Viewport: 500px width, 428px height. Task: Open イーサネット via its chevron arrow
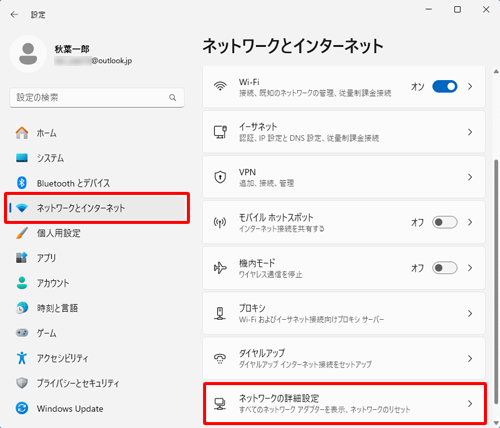470,132
